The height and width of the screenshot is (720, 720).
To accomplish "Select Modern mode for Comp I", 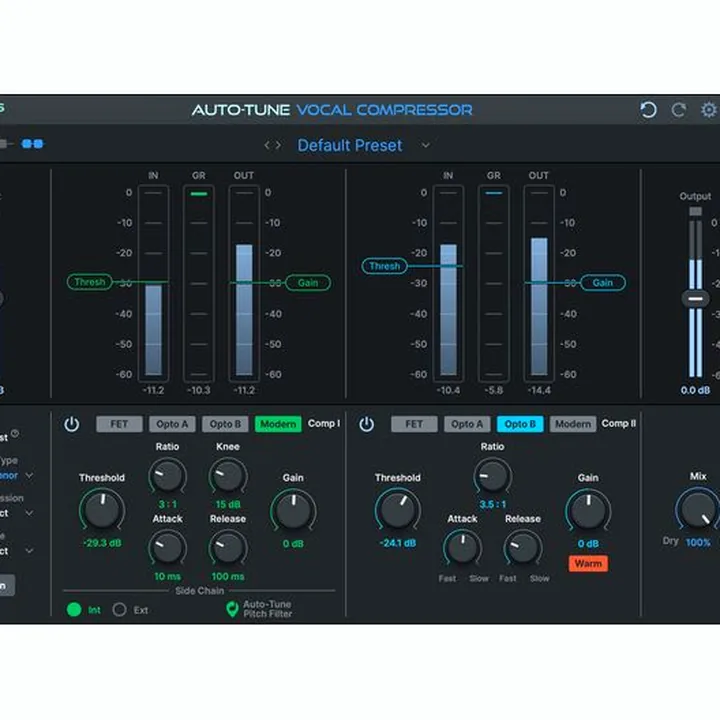I will tap(278, 424).
